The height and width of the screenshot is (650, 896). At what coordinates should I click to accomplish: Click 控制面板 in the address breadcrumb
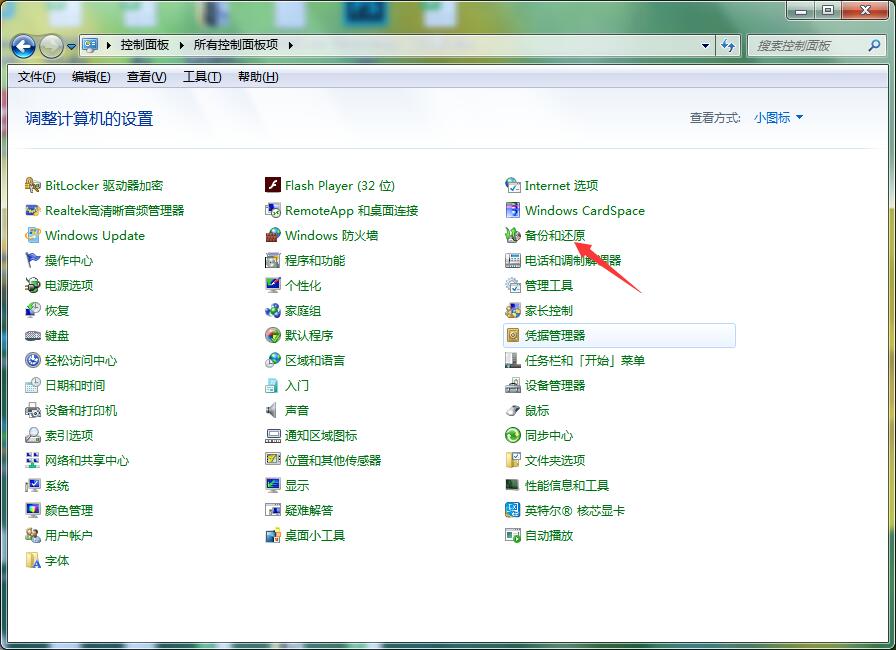coord(145,45)
